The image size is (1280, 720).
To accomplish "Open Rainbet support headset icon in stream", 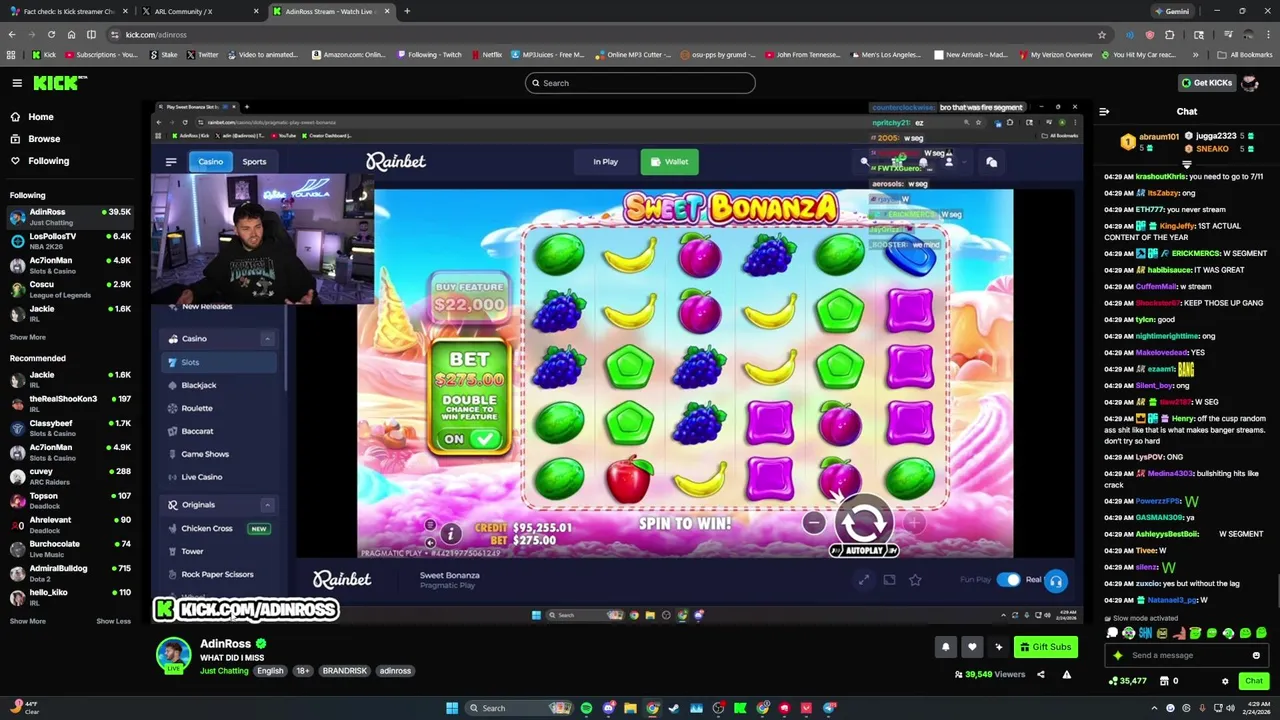I will coord(1055,581).
